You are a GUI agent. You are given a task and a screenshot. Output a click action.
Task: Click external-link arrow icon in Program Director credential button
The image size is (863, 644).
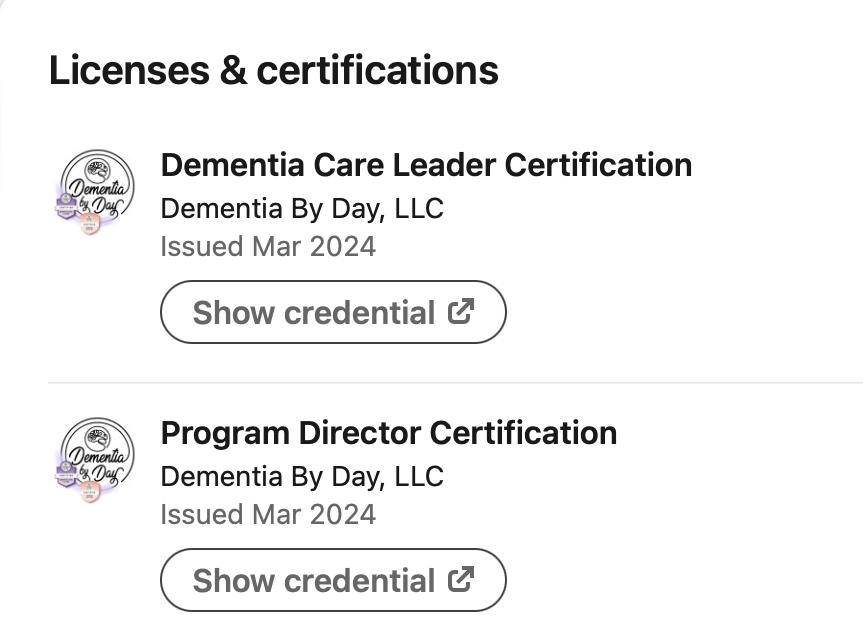pos(461,580)
